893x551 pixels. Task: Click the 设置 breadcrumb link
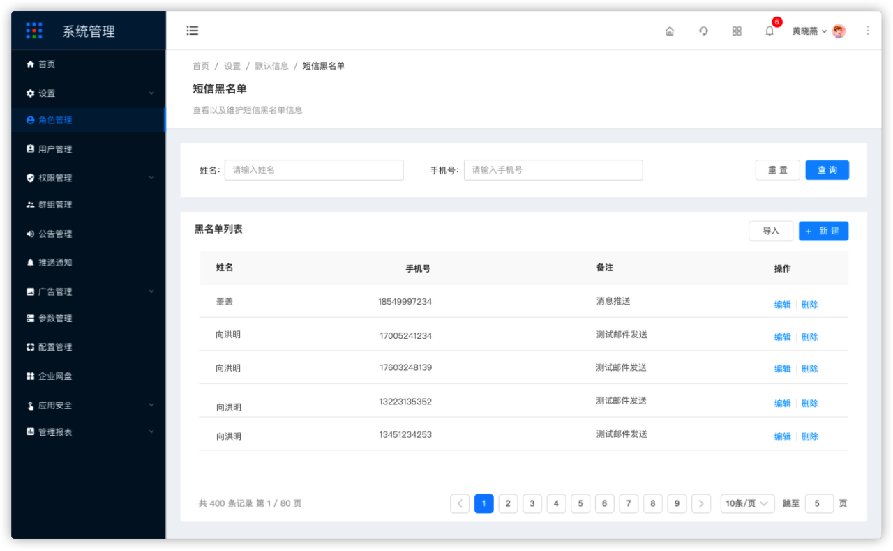(x=232, y=66)
